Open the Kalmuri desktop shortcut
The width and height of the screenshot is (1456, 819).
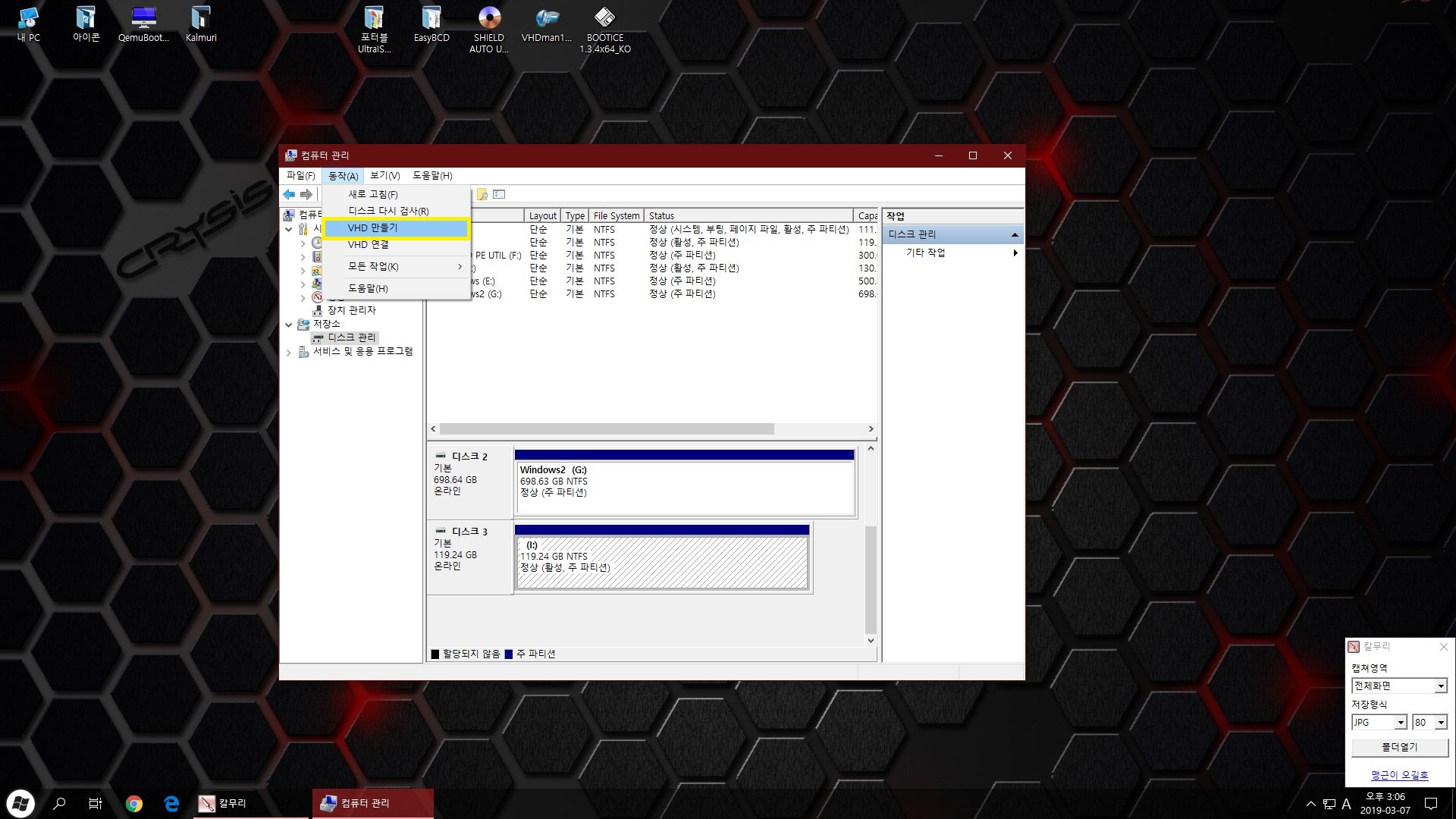point(201,24)
